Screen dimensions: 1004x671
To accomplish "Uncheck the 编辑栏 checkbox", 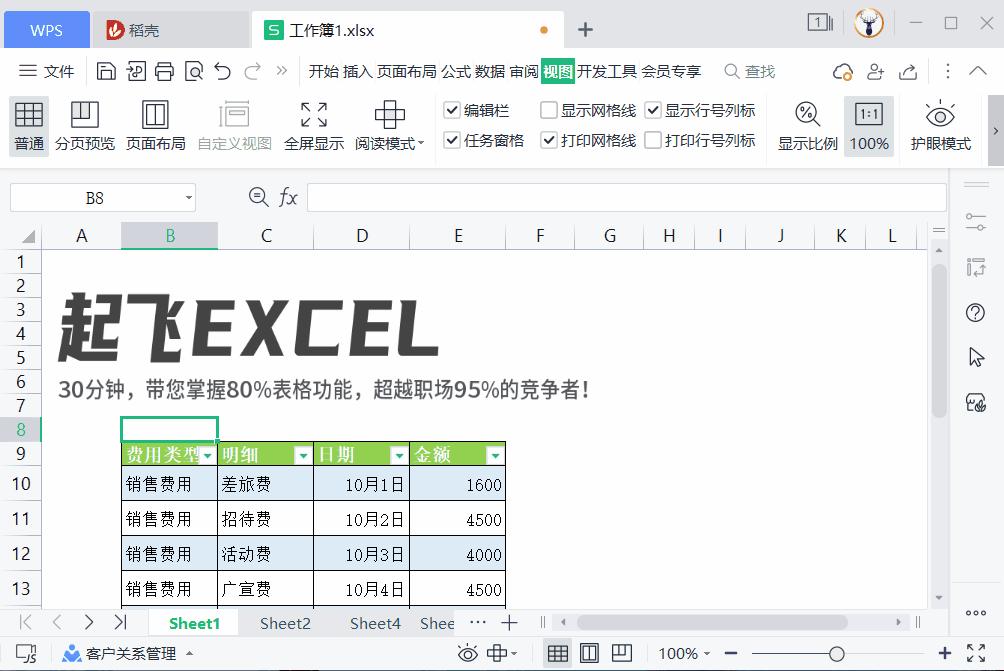I will [452, 110].
